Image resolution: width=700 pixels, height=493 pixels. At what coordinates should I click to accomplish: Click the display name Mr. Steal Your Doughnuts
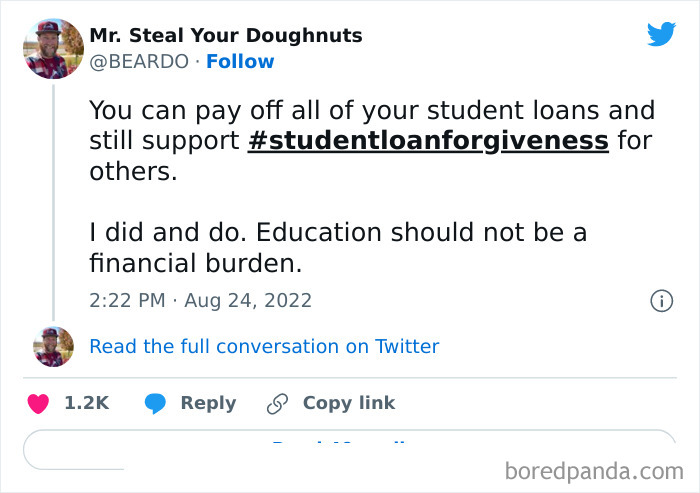pyautogui.click(x=226, y=36)
